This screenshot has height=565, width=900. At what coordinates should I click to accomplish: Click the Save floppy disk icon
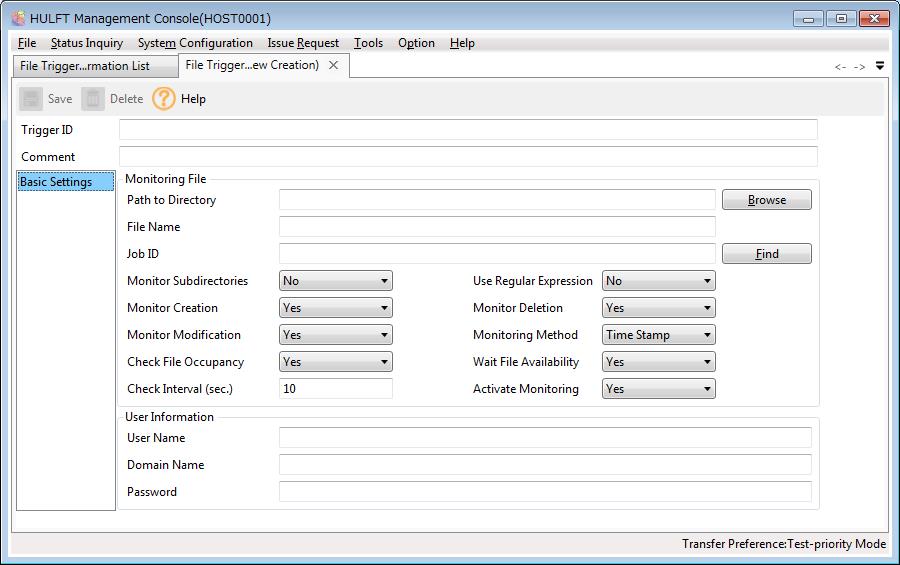[31, 99]
